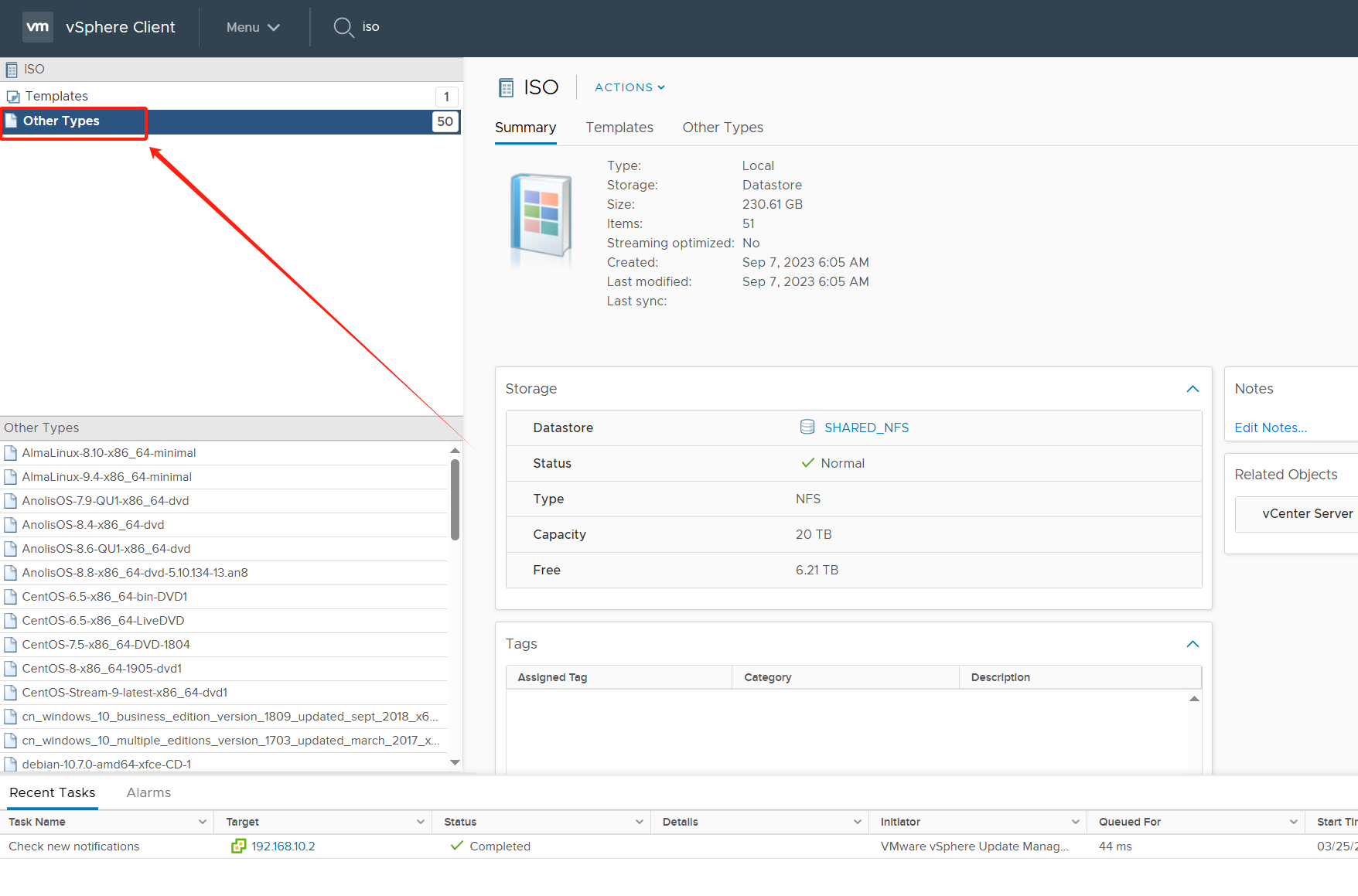Switch to the Summary tab
The image size is (1358, 896).
click(x=525, y=128)
